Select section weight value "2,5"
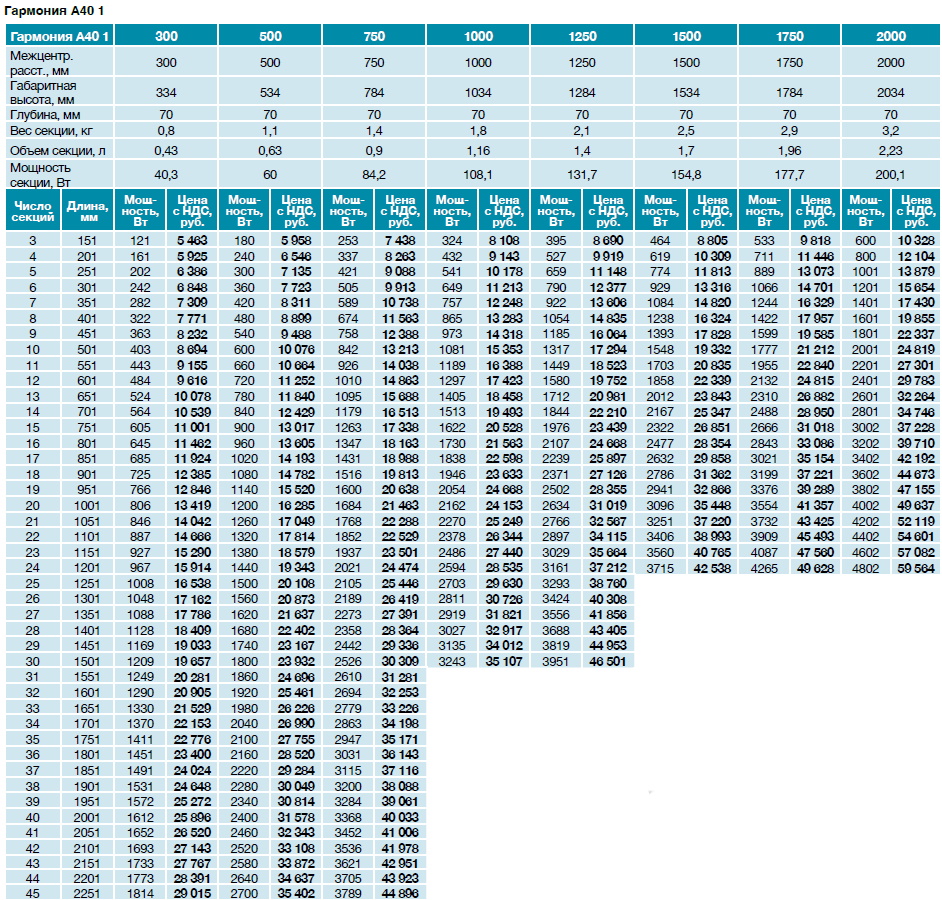The image size is (942, 900). [686, 131]
